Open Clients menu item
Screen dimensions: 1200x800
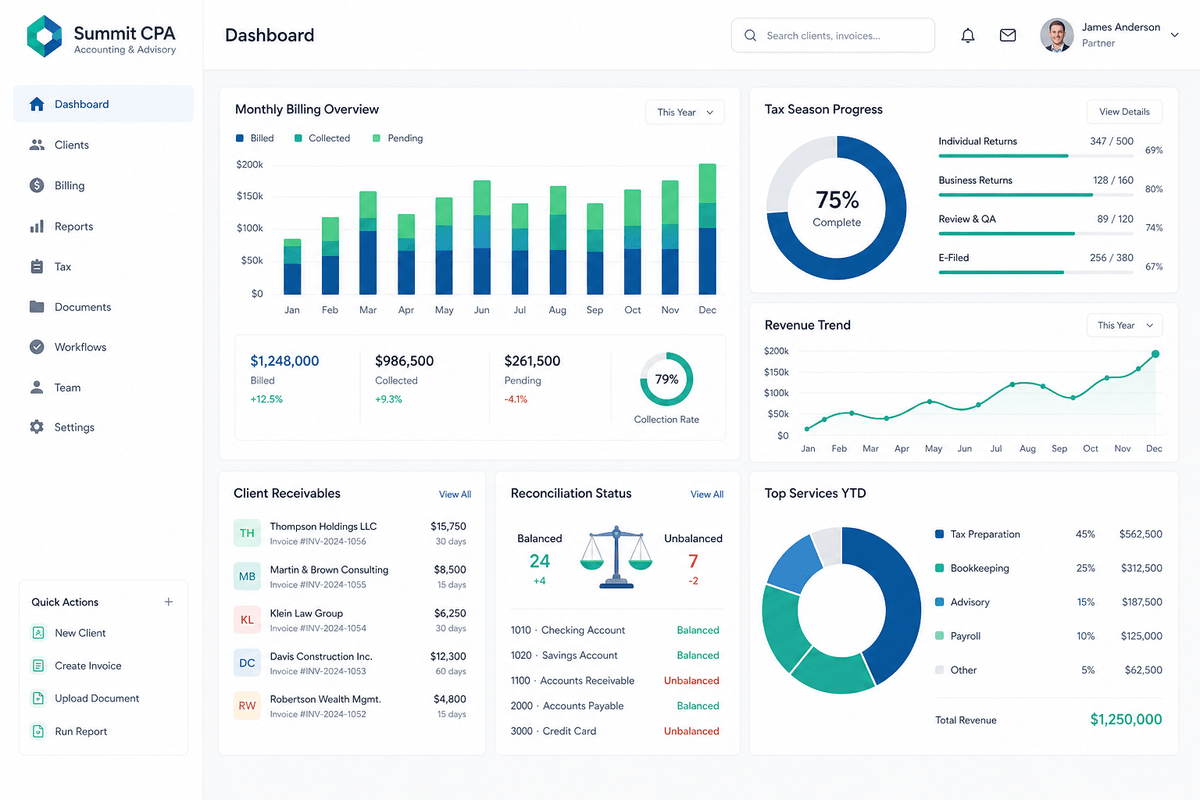coord(103,145)
